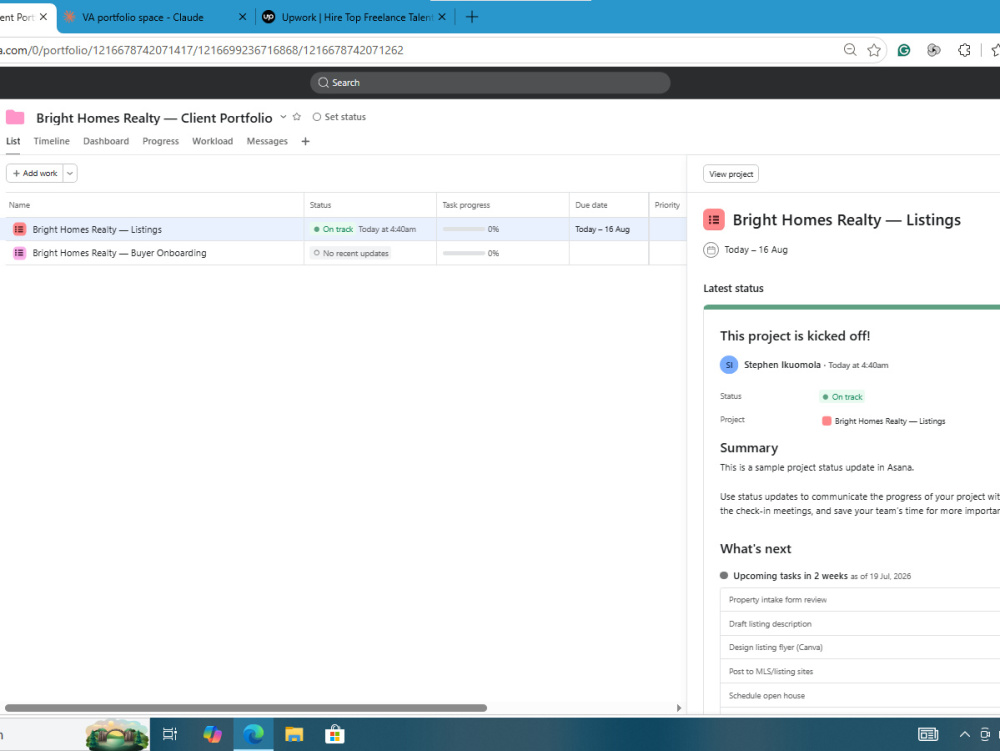Click Listings task progress bar
Screen dimensions: 1000x751
pyautogui.click(x=464, y=229)
